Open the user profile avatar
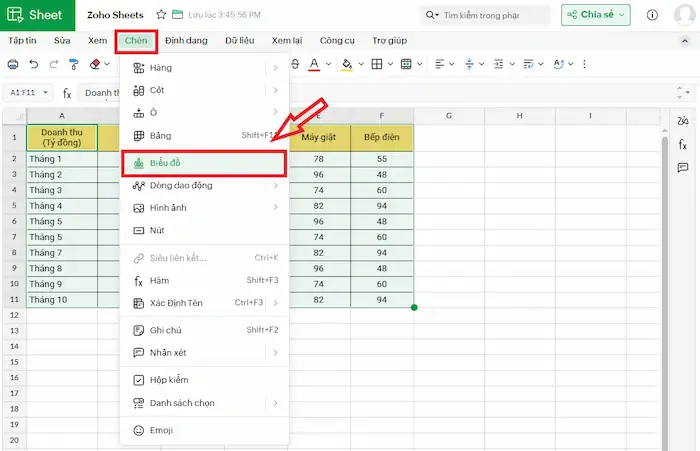The image size is (700, 451). (x=684, y=15)
